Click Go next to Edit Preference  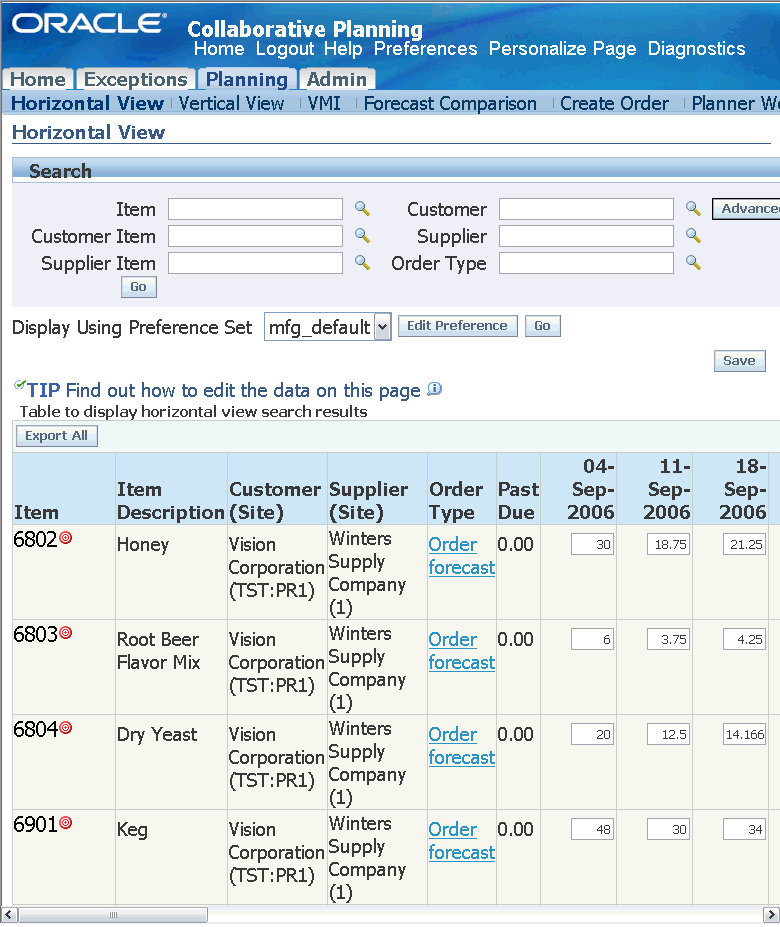coord(542,326)
